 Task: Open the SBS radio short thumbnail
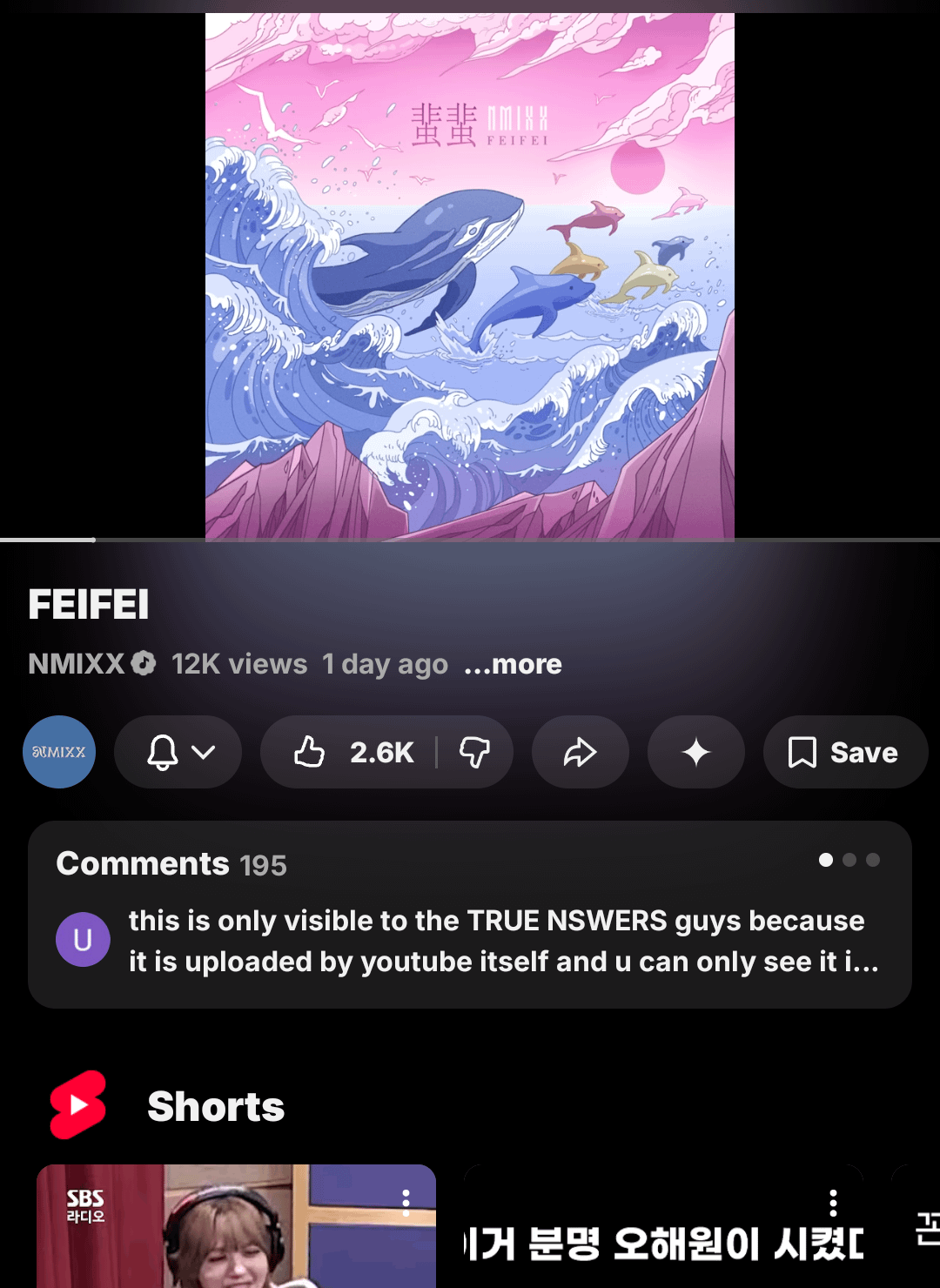236,1226
